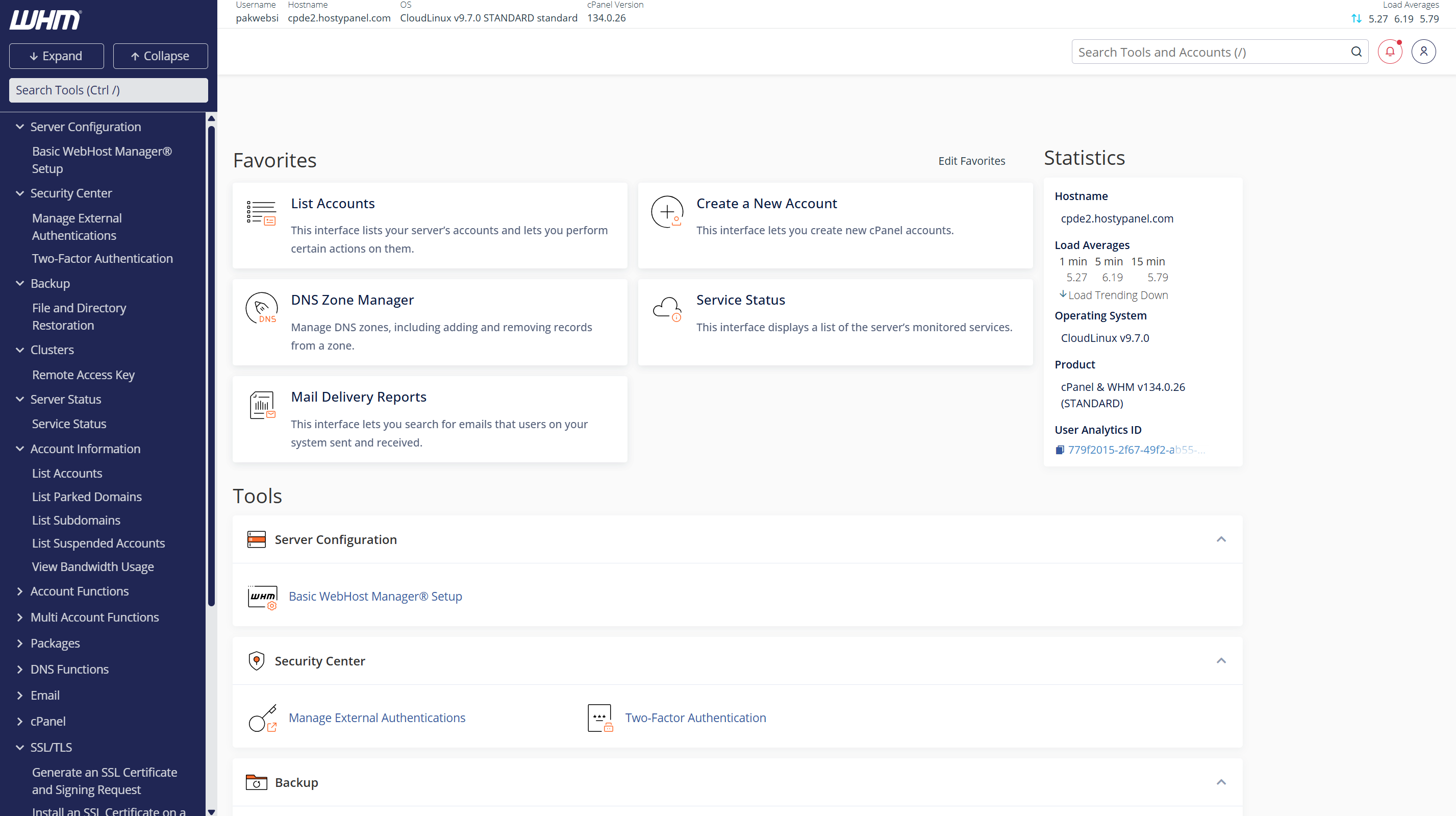
Task: Collapse the Security Center tools panel chevron
Action: 1221,660
